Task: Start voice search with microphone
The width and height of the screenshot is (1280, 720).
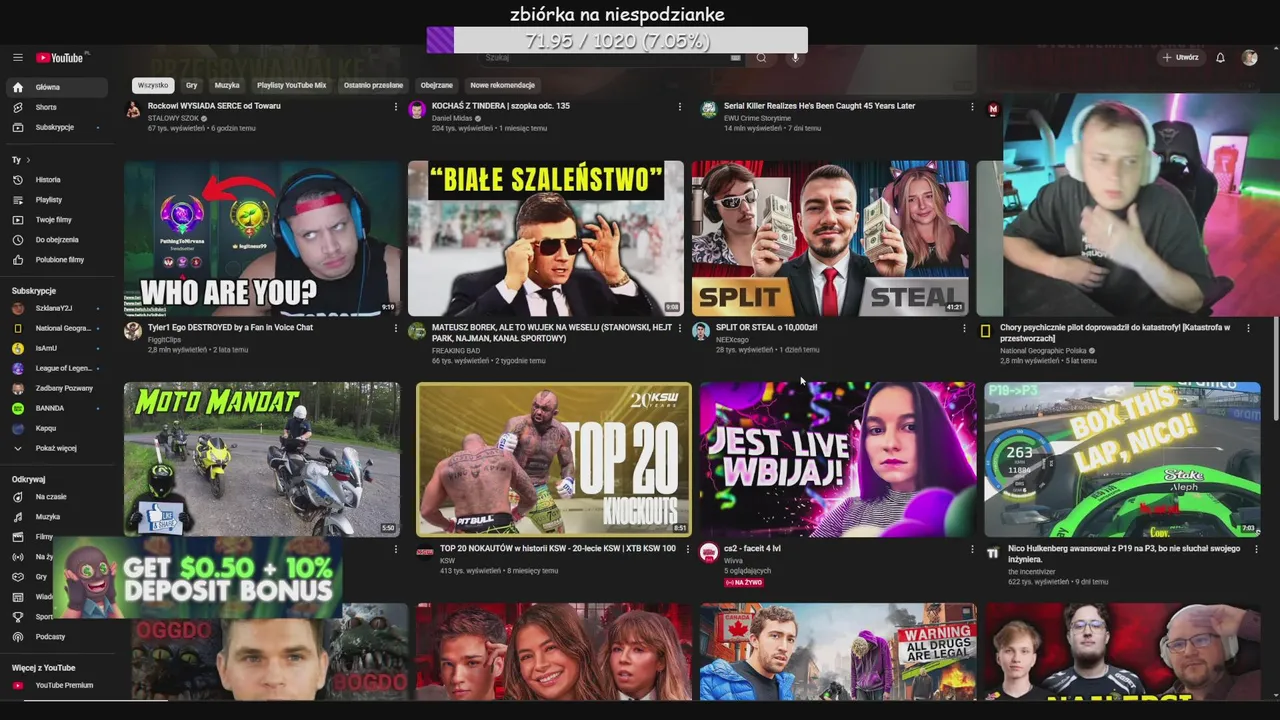Action: 796,58
